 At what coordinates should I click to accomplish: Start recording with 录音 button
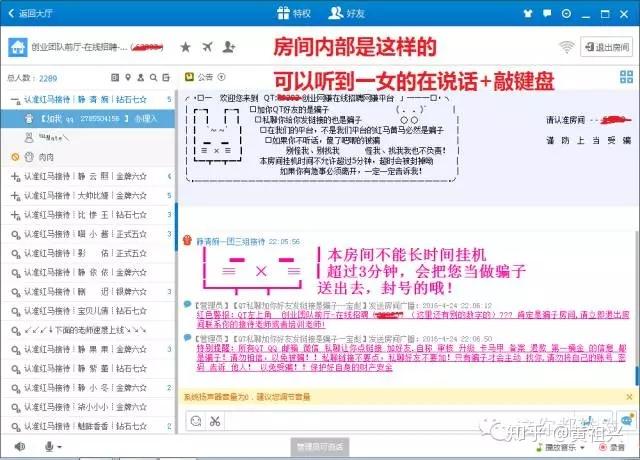612,447
